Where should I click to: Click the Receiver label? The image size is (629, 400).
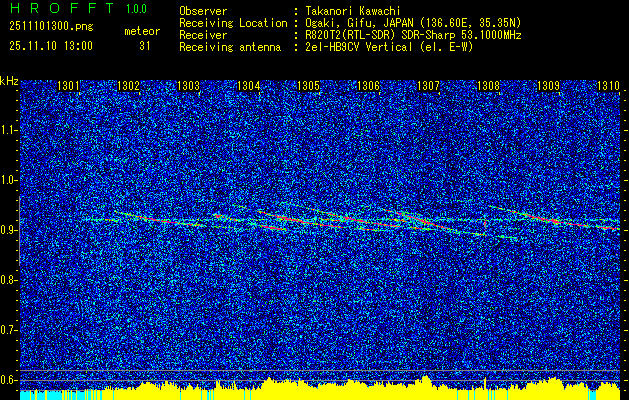pos(203,35)
